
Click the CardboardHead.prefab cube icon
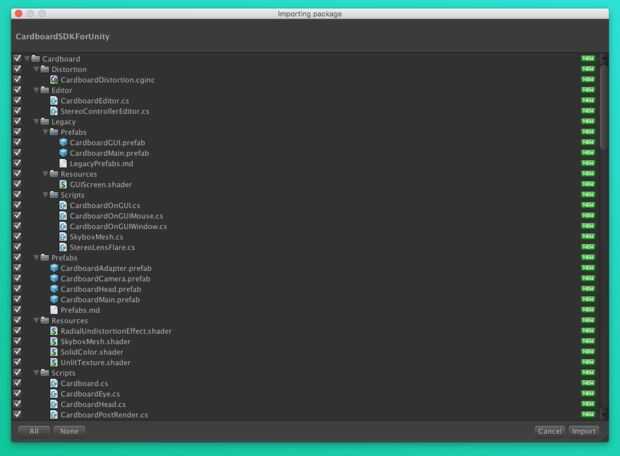click(54, 289)
